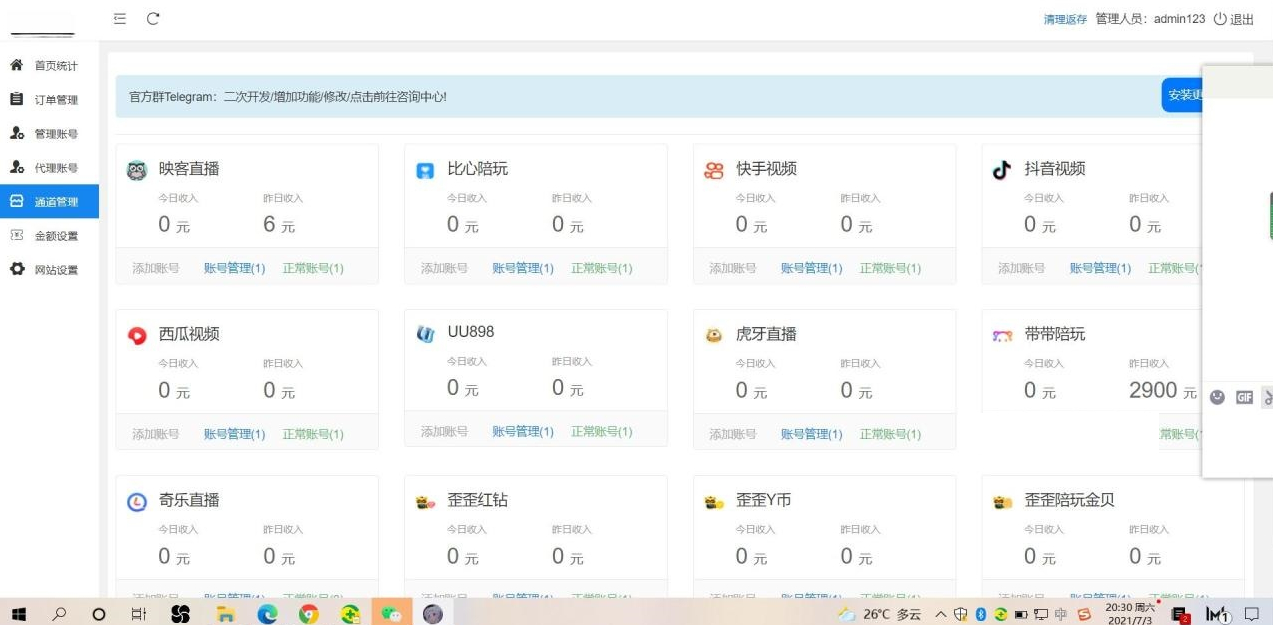Click 添加账号 under 抖音视频
Screen dimensions: 1273x625
pos(1022,268)
